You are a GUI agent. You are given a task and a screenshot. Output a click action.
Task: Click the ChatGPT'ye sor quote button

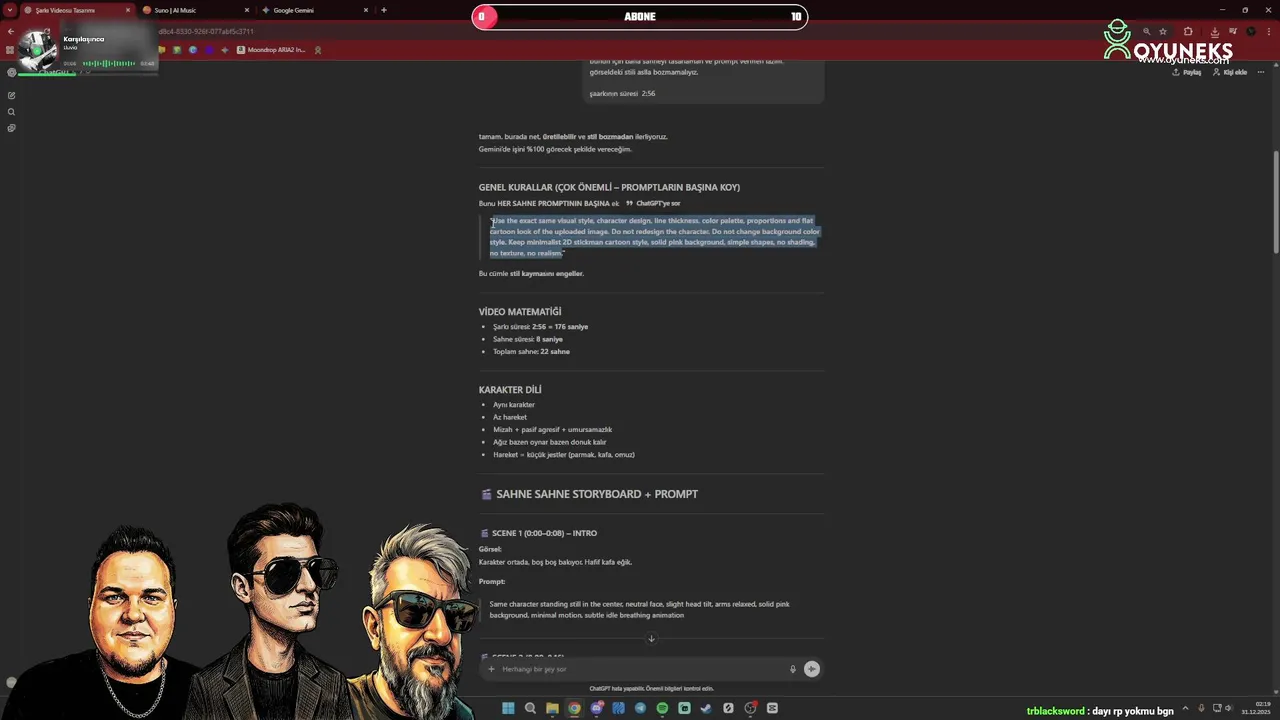pyautogui.click(x=653, y=203)
